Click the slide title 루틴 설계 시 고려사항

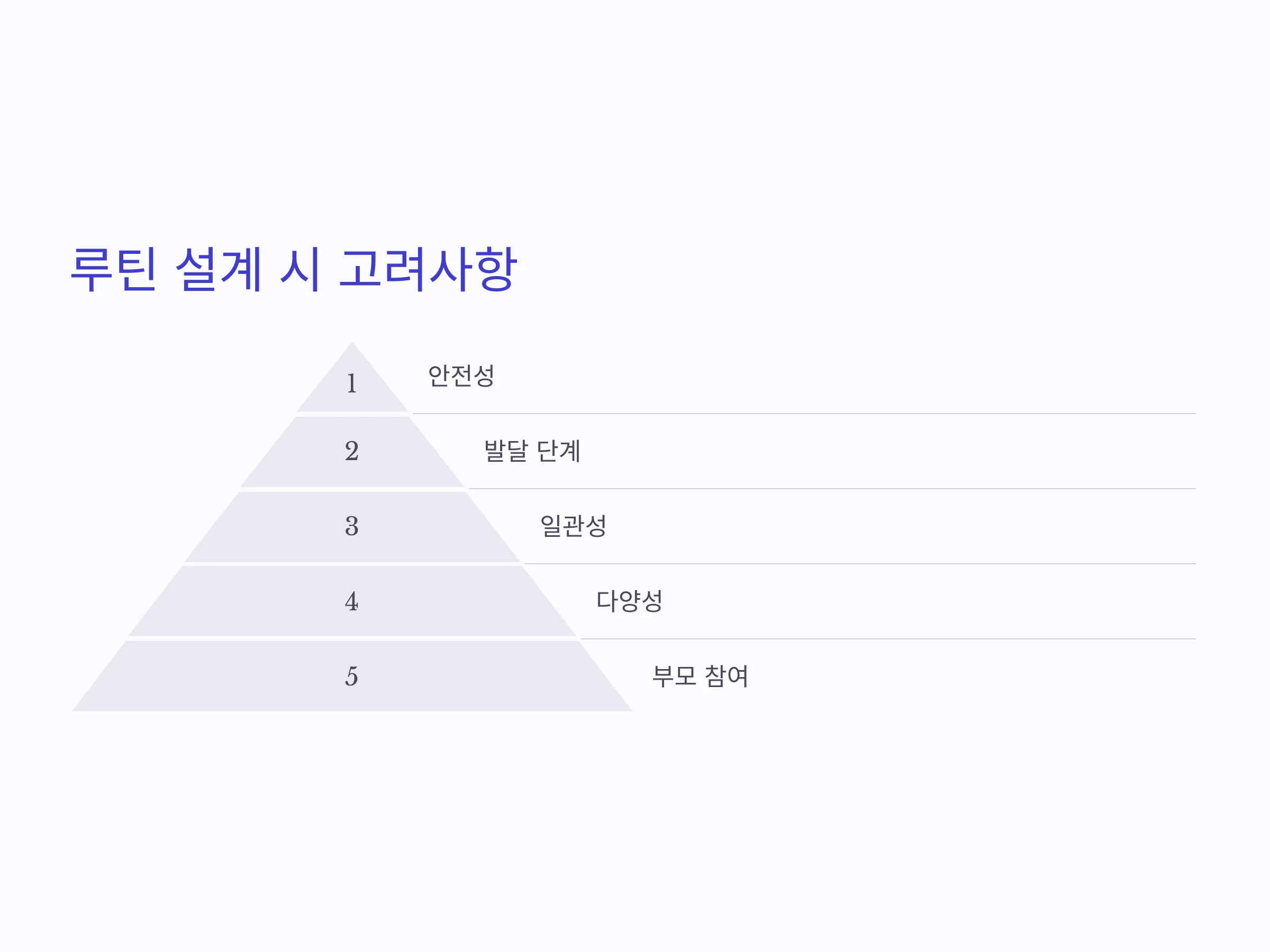(293, 269)
